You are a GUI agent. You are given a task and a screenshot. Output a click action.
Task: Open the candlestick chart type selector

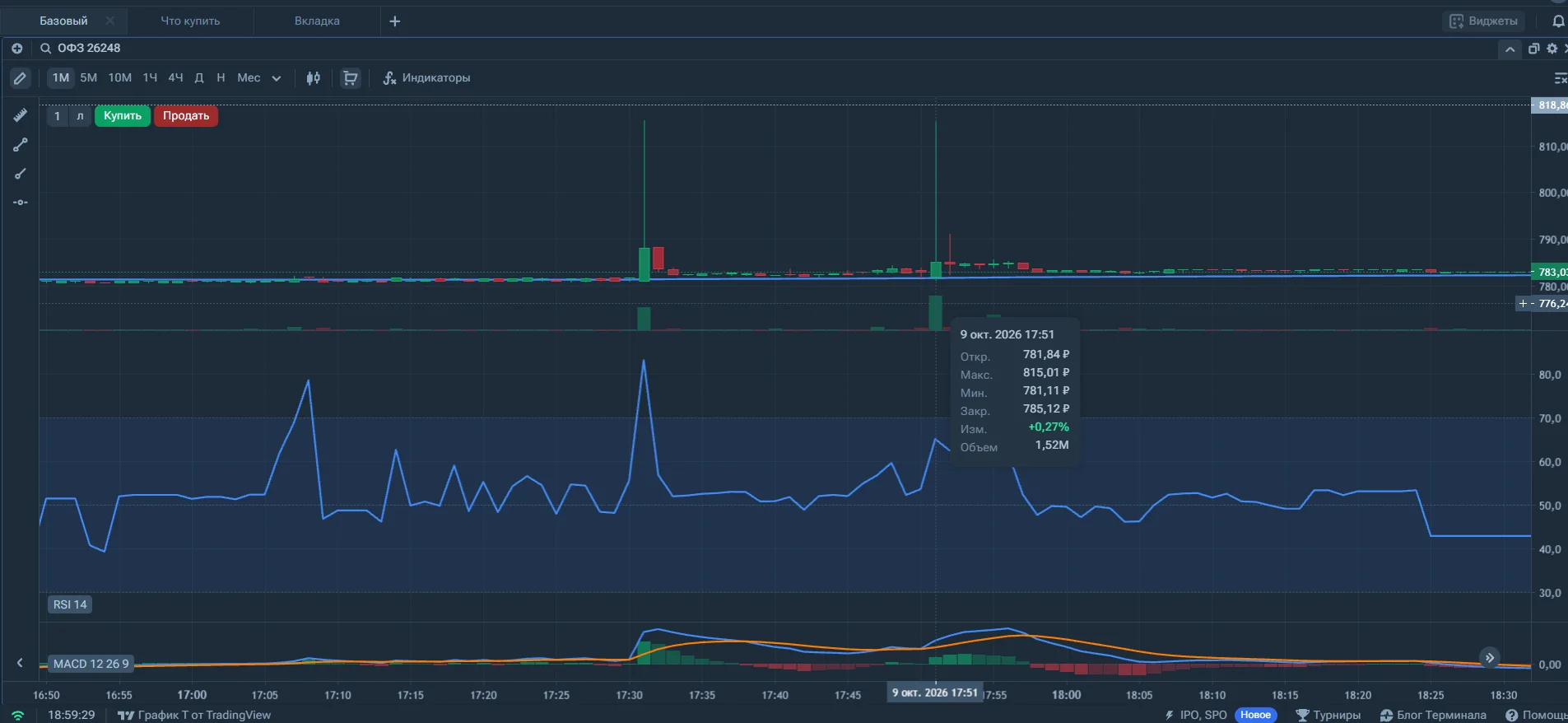[x=314, y=78]
